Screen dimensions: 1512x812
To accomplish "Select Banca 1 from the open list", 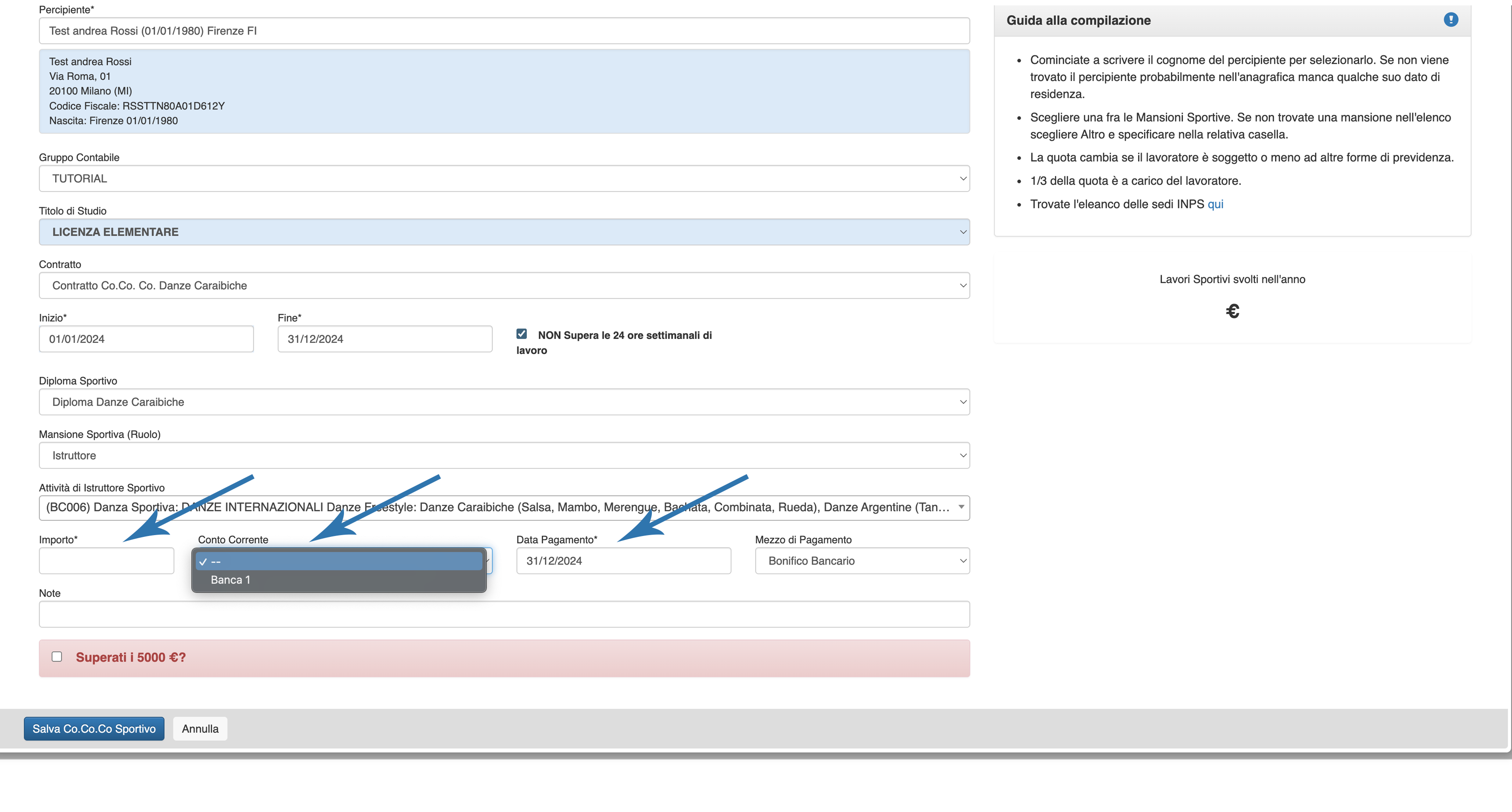I will (x=230, y=580).
